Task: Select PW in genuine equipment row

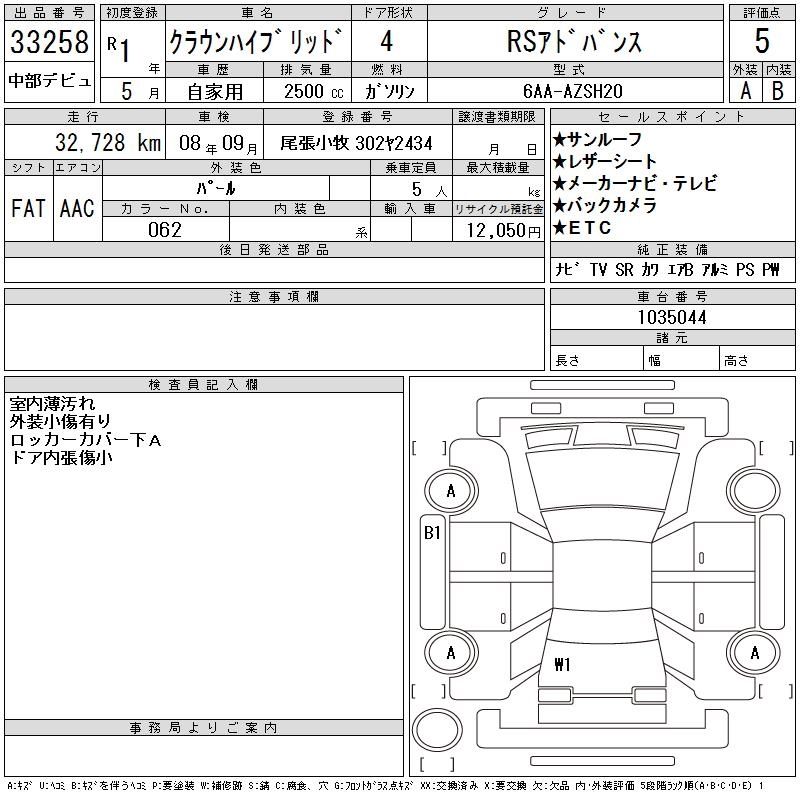Action: click(771, 269)
